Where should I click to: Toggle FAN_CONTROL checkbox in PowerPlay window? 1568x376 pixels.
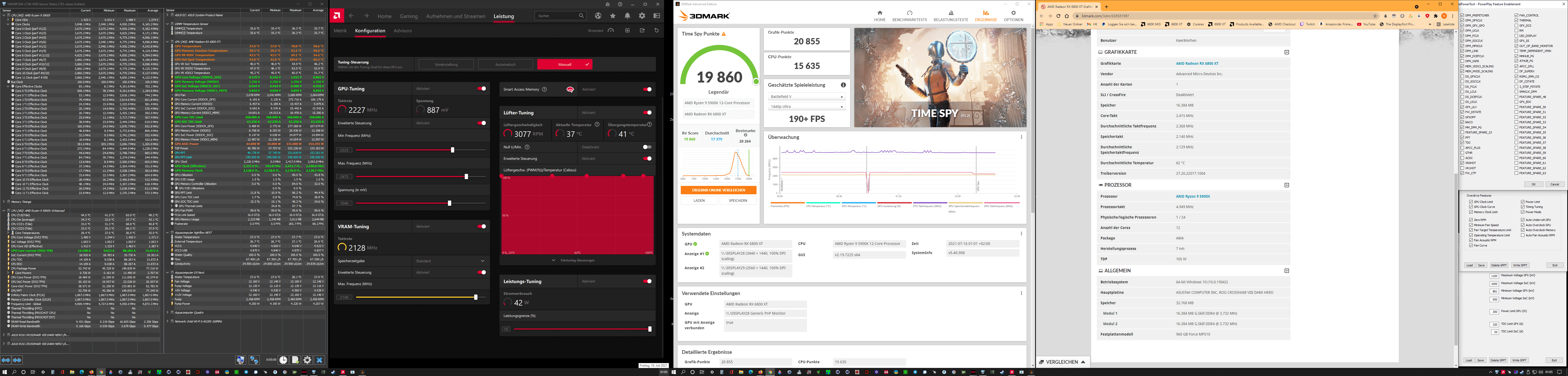(1517, 15)
